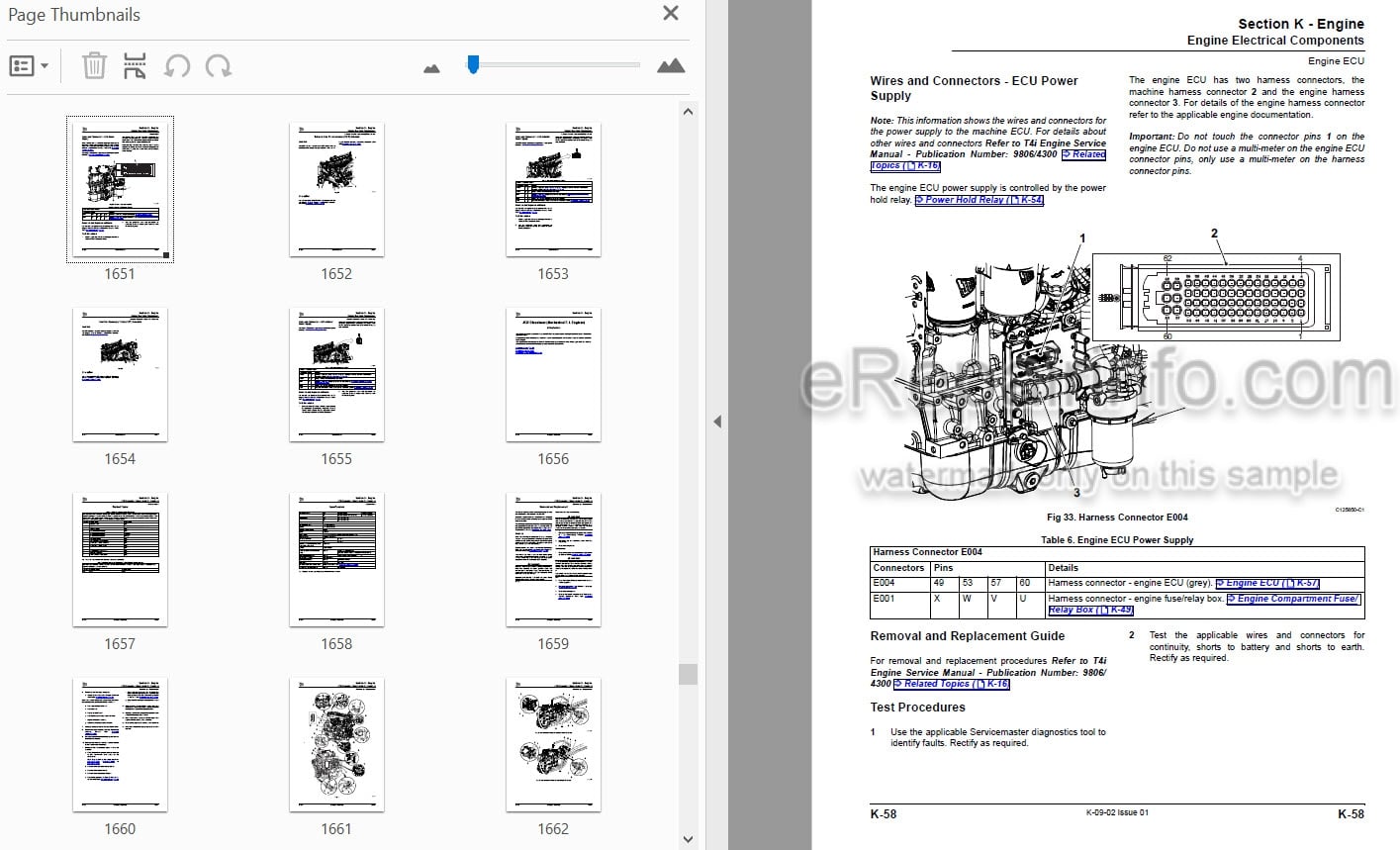Open the Engine ECU K-57 link
The width and height of the screenshot is (1400, 850).
1267,583
